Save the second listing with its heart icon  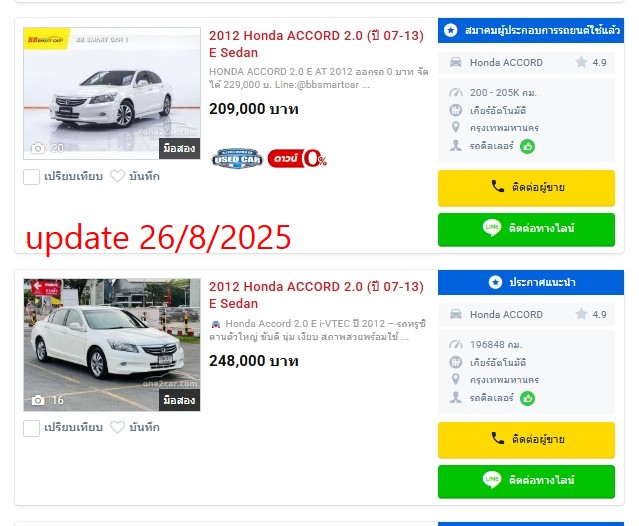pos(117,427)
